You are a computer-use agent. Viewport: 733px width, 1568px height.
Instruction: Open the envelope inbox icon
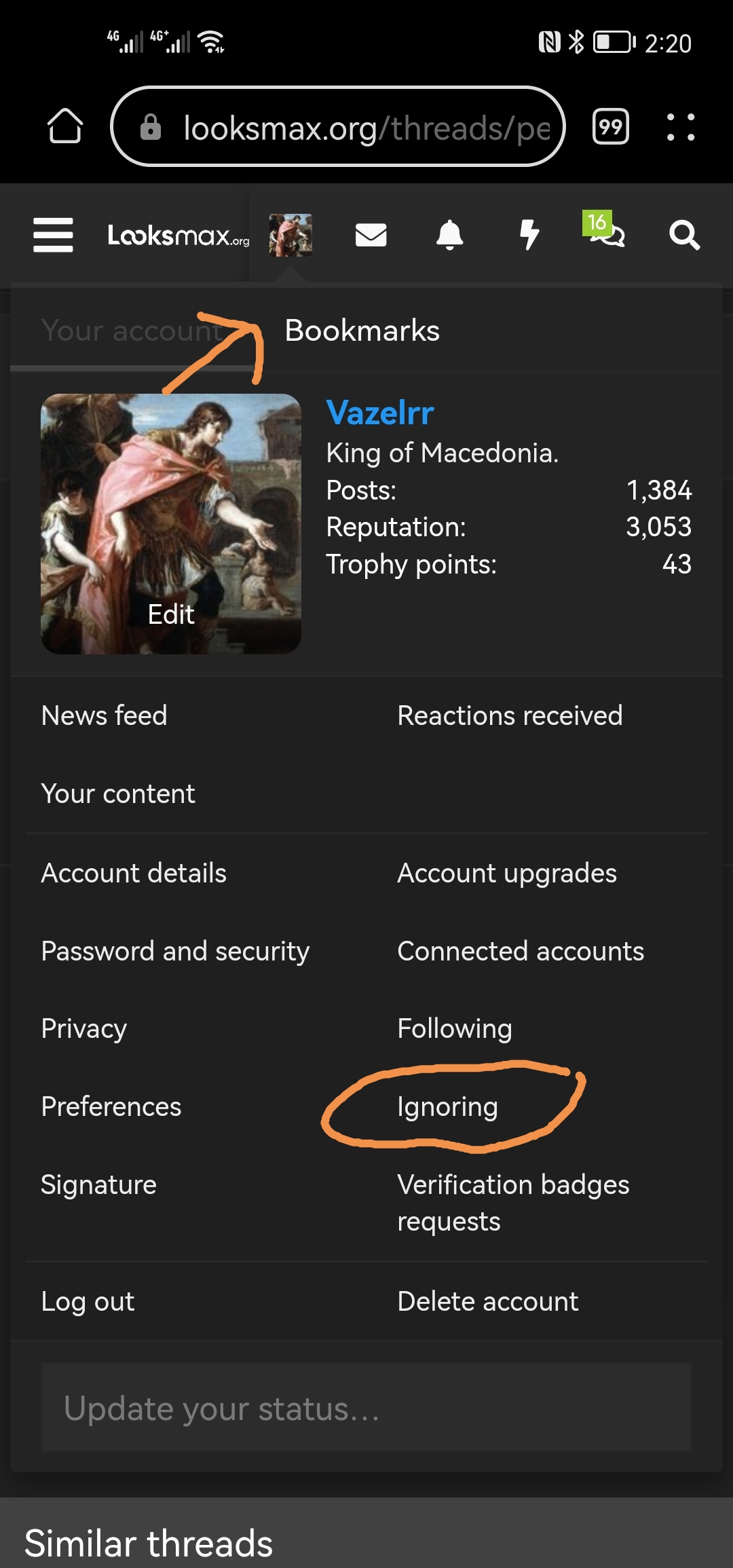[371, 236]
